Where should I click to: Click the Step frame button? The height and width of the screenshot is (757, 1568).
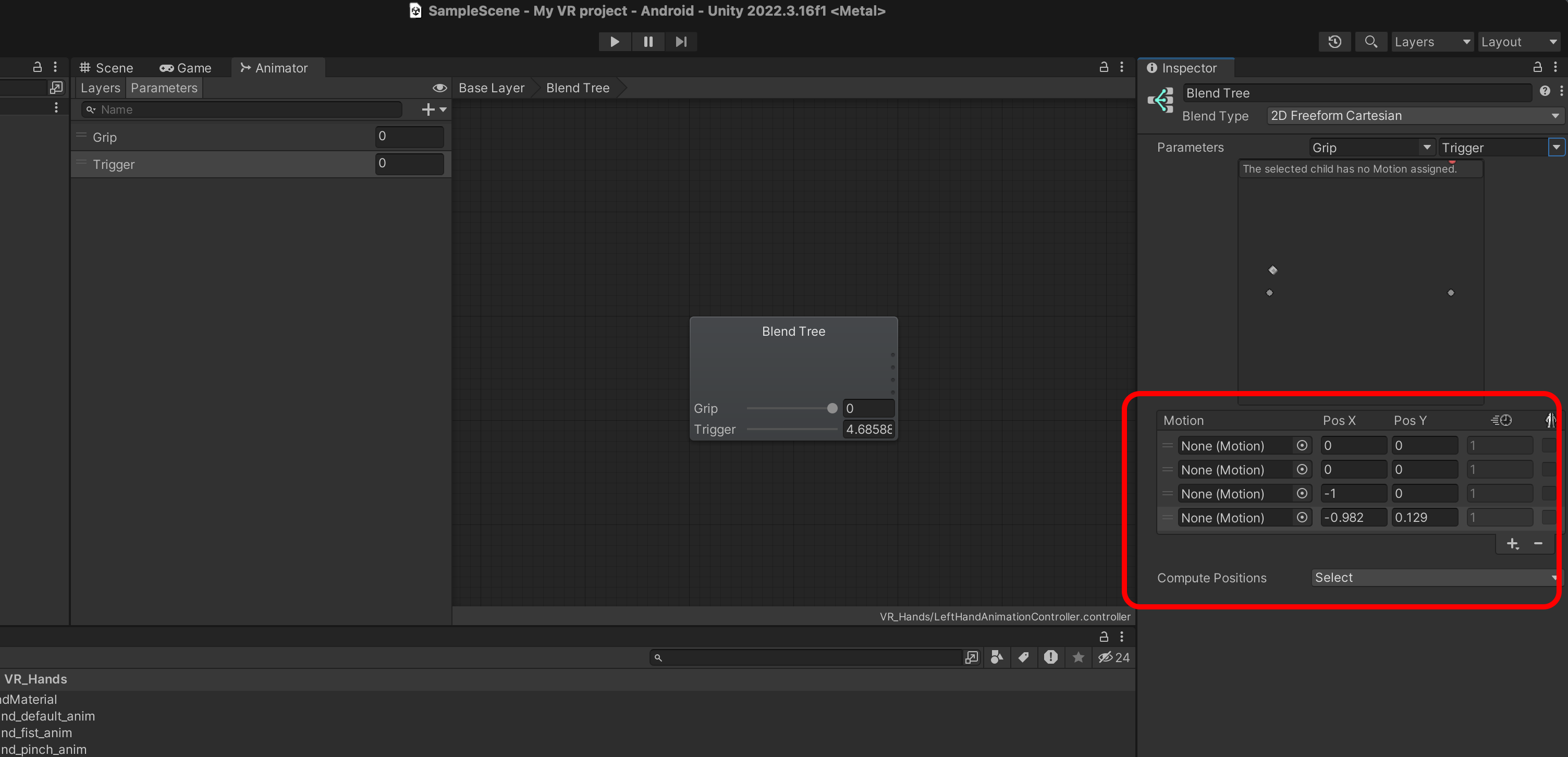(680, 42)
